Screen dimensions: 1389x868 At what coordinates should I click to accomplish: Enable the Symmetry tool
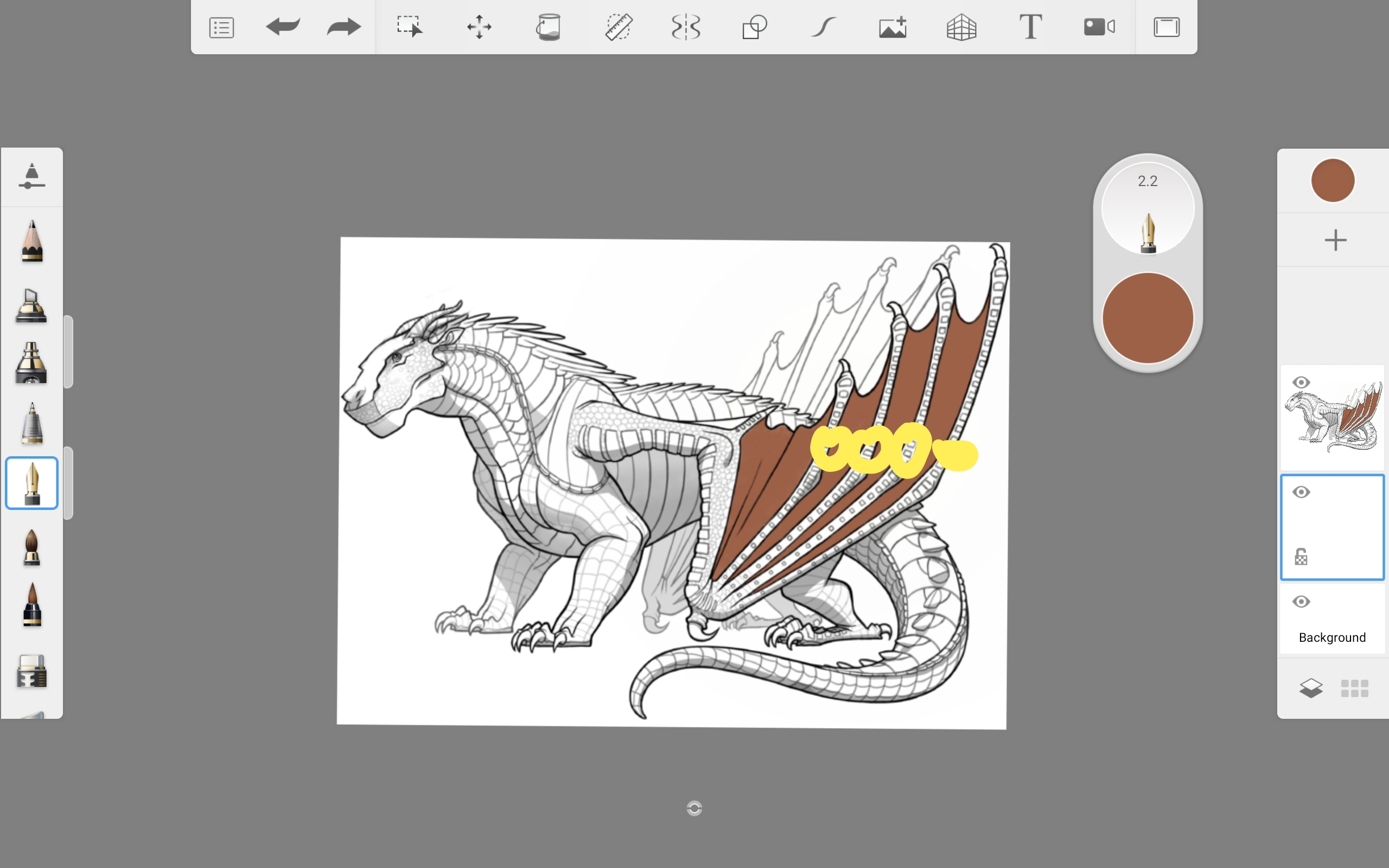[x=686, y=27]
